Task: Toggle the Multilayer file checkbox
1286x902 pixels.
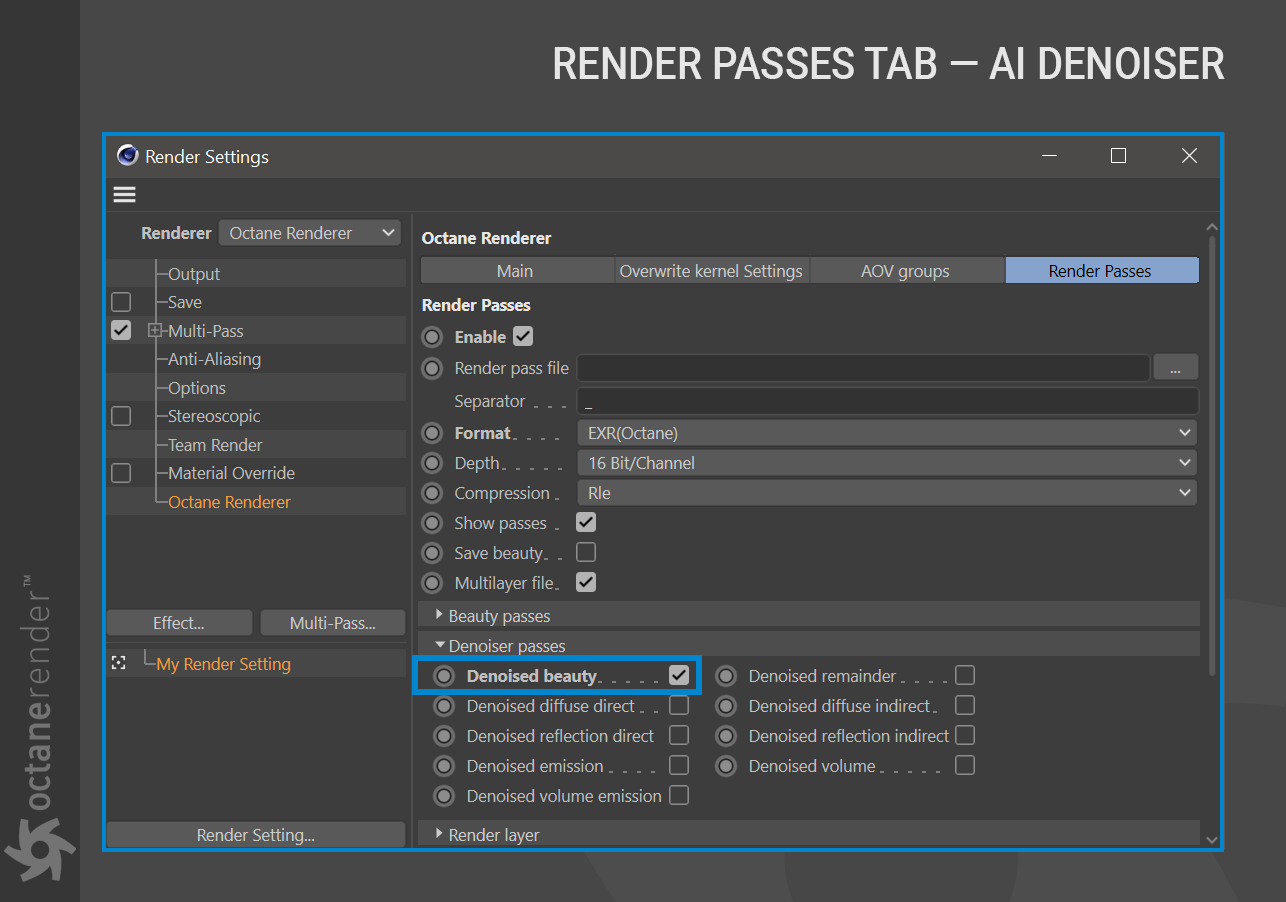Action: pyautogui.click(x=586, y=582)
